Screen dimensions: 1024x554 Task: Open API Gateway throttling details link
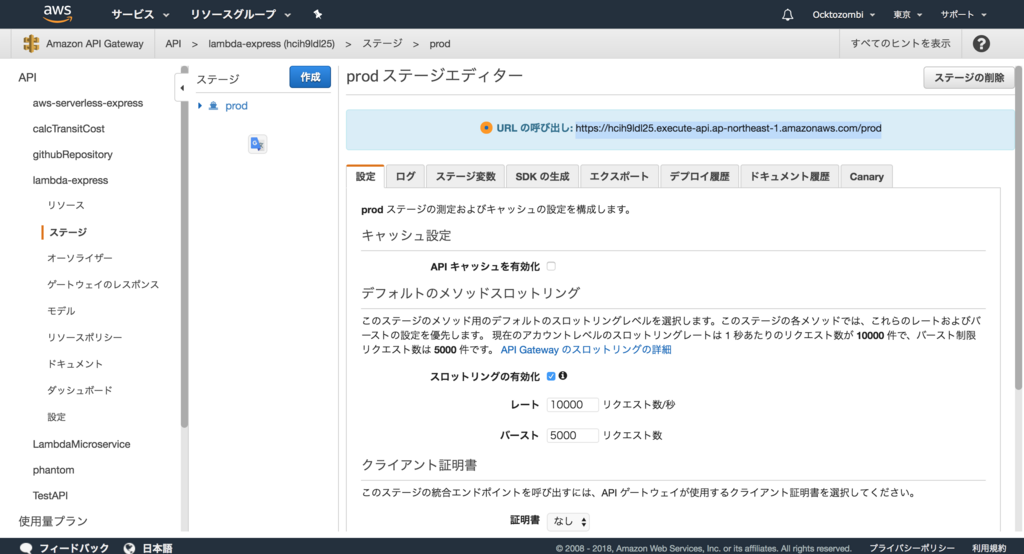point(586,350)
